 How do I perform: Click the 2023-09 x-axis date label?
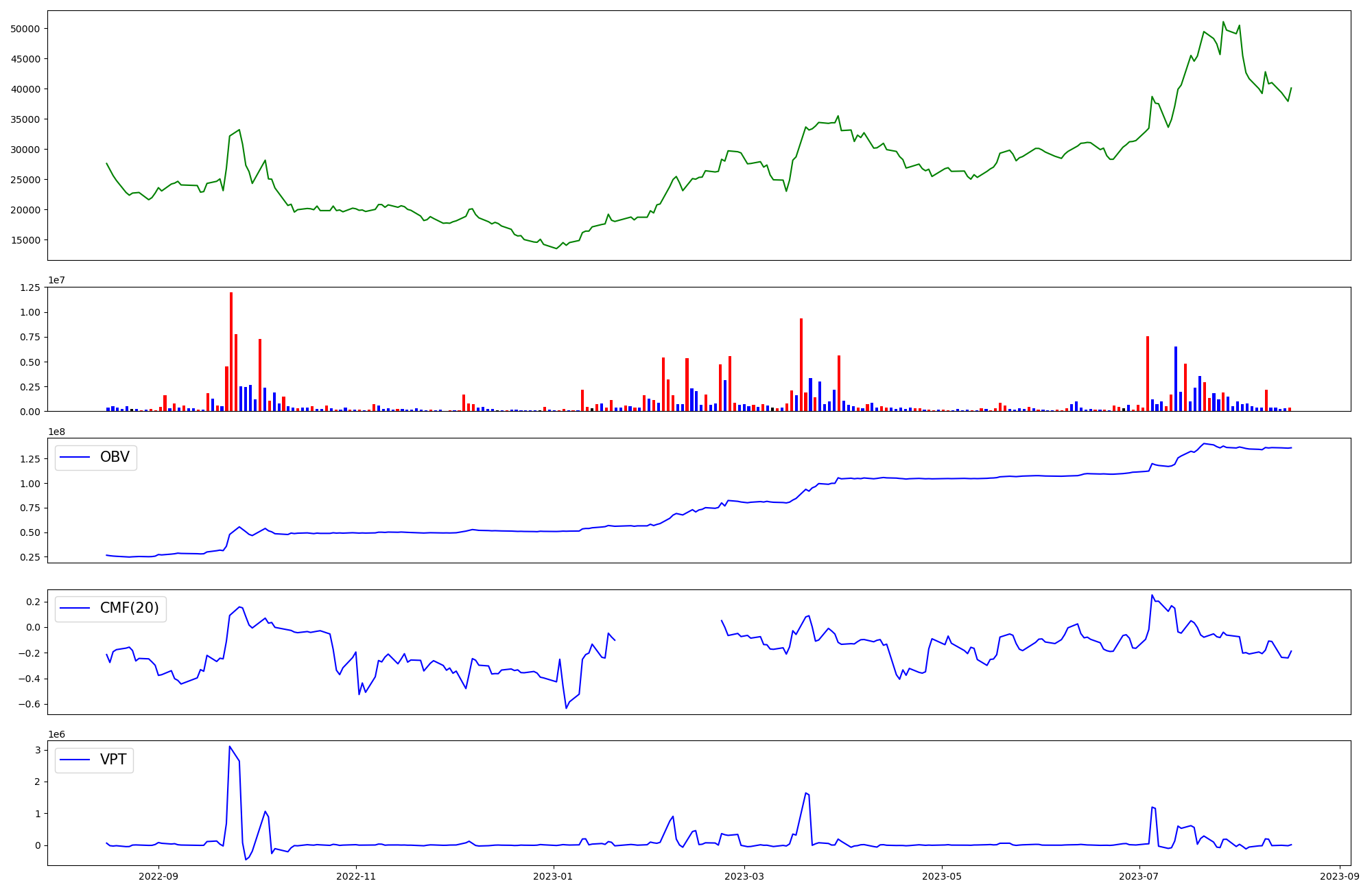click(1339, 876)
